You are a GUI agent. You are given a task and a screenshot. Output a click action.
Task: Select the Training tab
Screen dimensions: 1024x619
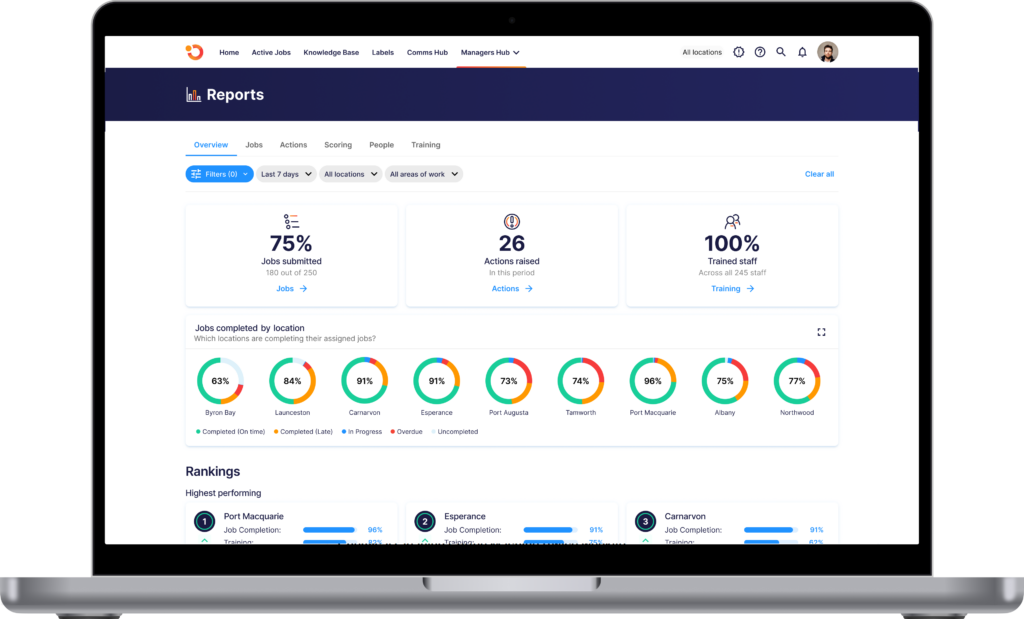pos(426,145)
